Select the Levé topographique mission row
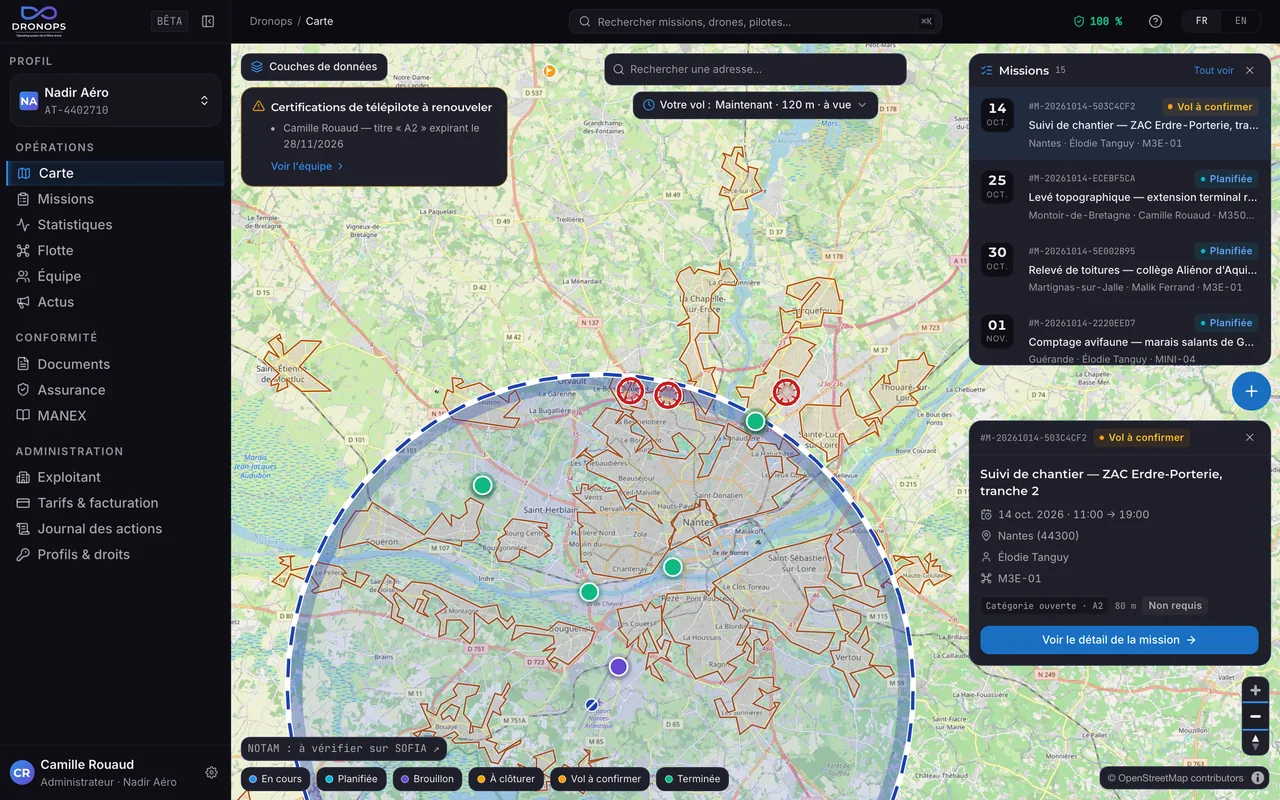 point(1120,198)
